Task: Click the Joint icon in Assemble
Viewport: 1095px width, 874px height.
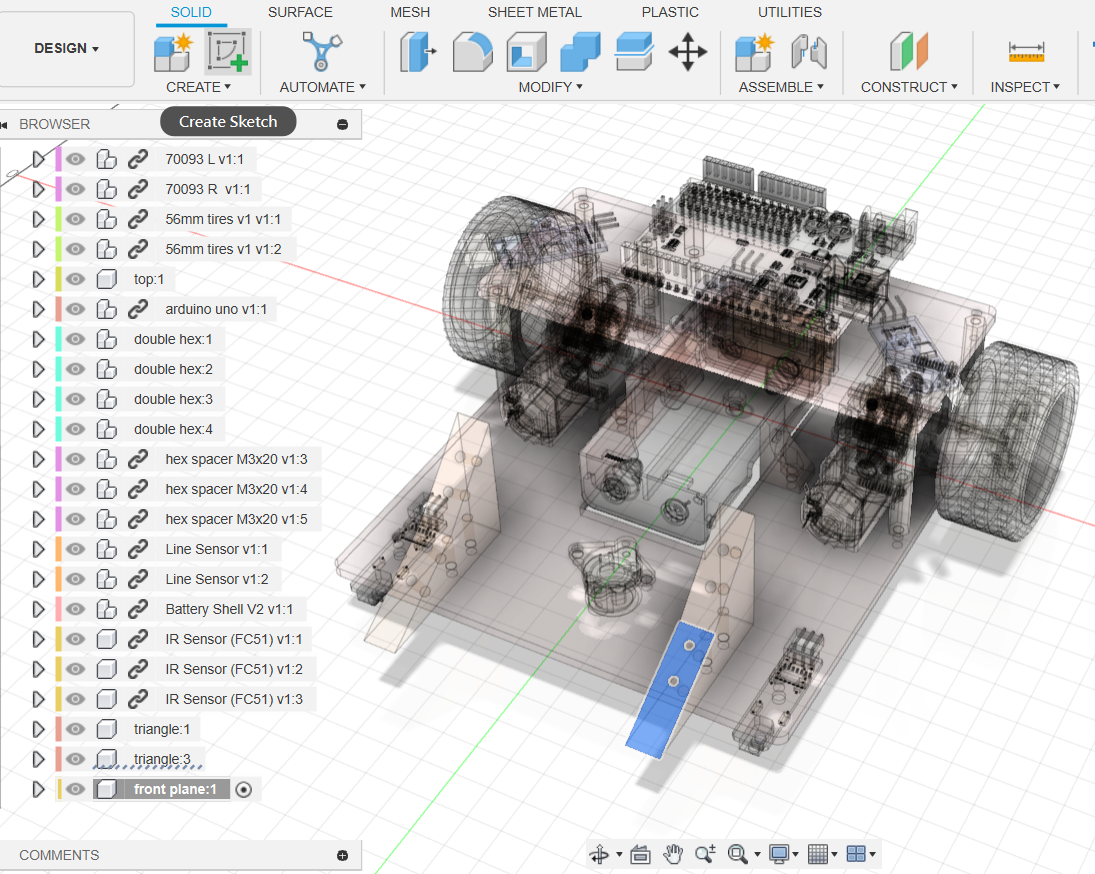Action: click(x=809, y=51)
